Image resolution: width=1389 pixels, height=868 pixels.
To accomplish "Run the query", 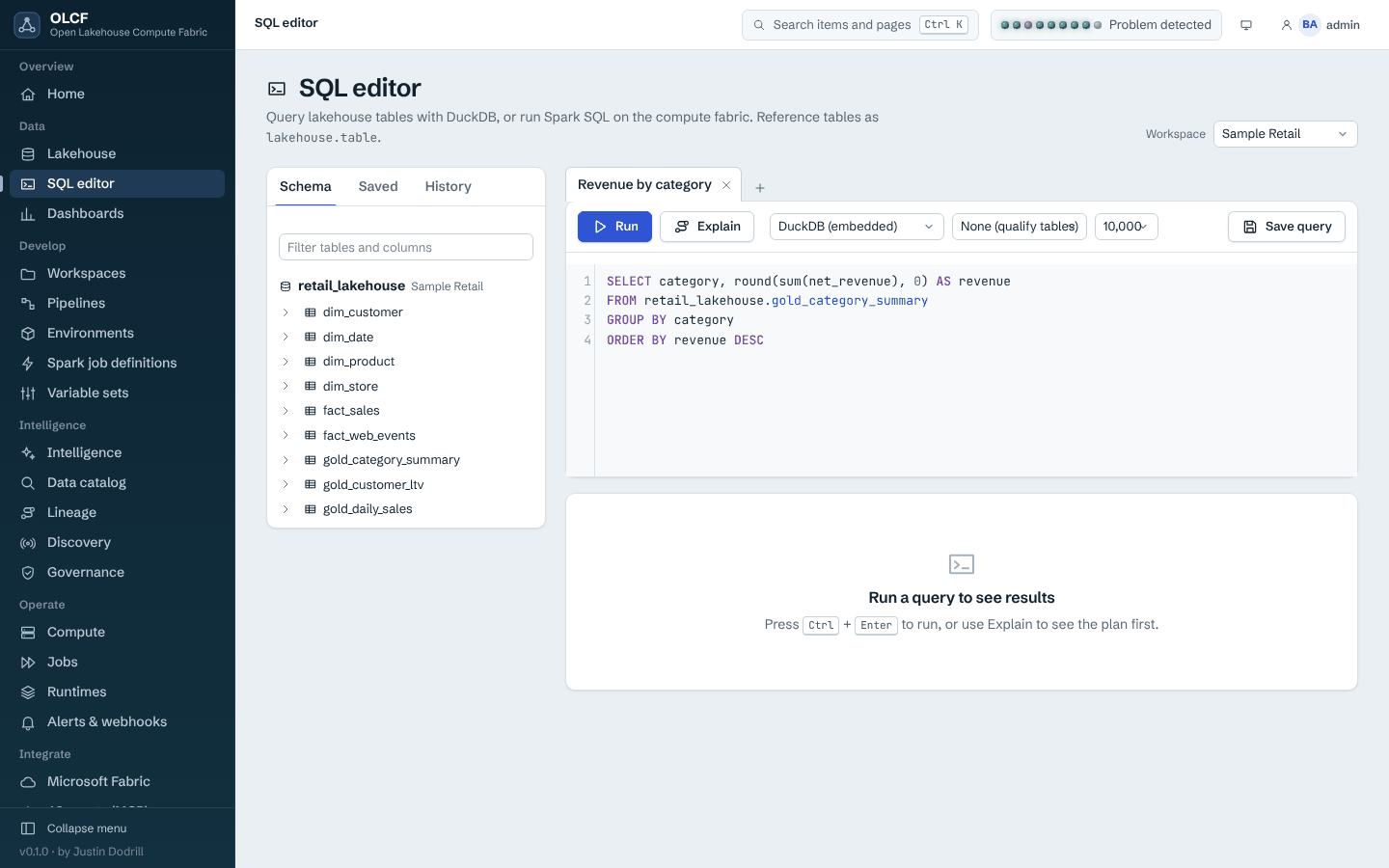I will pos(614,227).
